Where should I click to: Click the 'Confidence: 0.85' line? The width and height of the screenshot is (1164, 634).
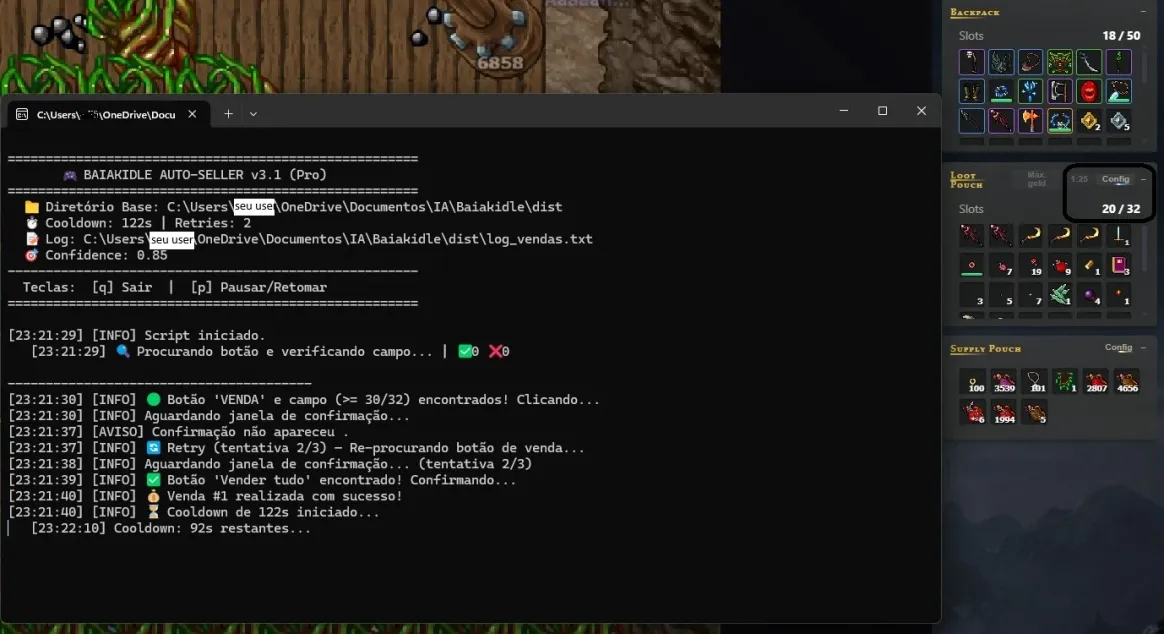point(106,255)
